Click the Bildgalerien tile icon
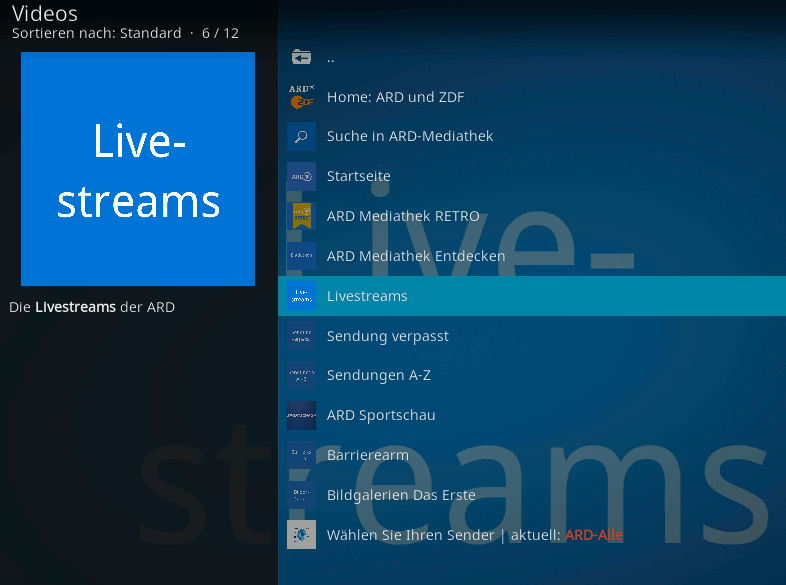This screenshot has width=786, height=585. [x=301, y=495]
